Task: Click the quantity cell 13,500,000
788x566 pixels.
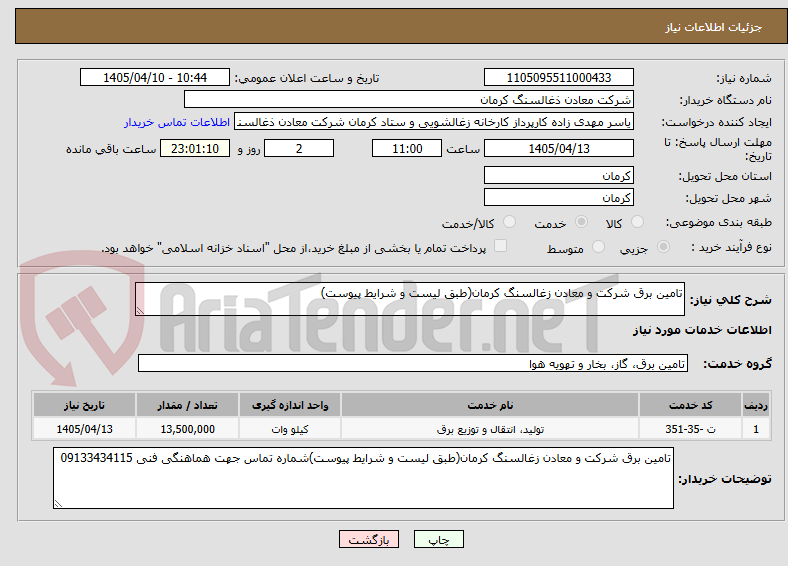Action: pyautogui.click(x=187, y=429)
